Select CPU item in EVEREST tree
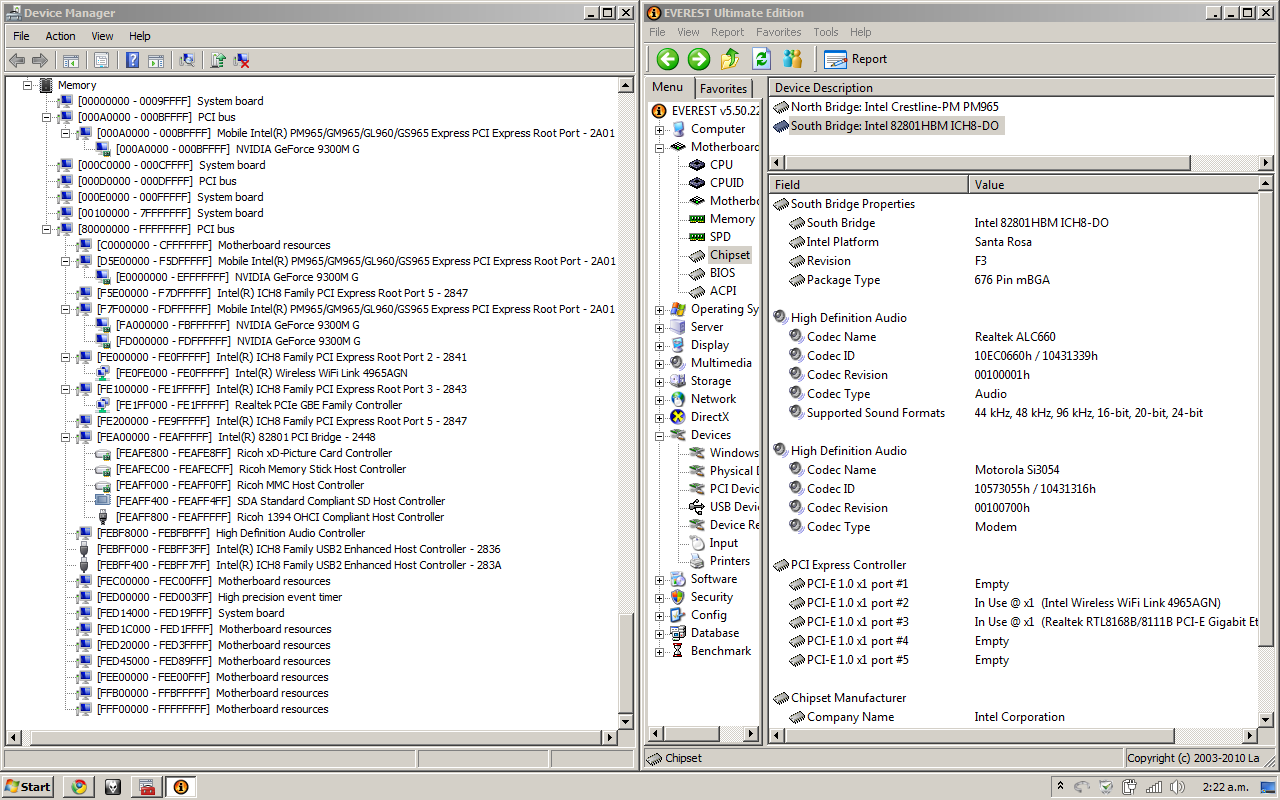The image size is (1280, 800). tap(721, 165)
